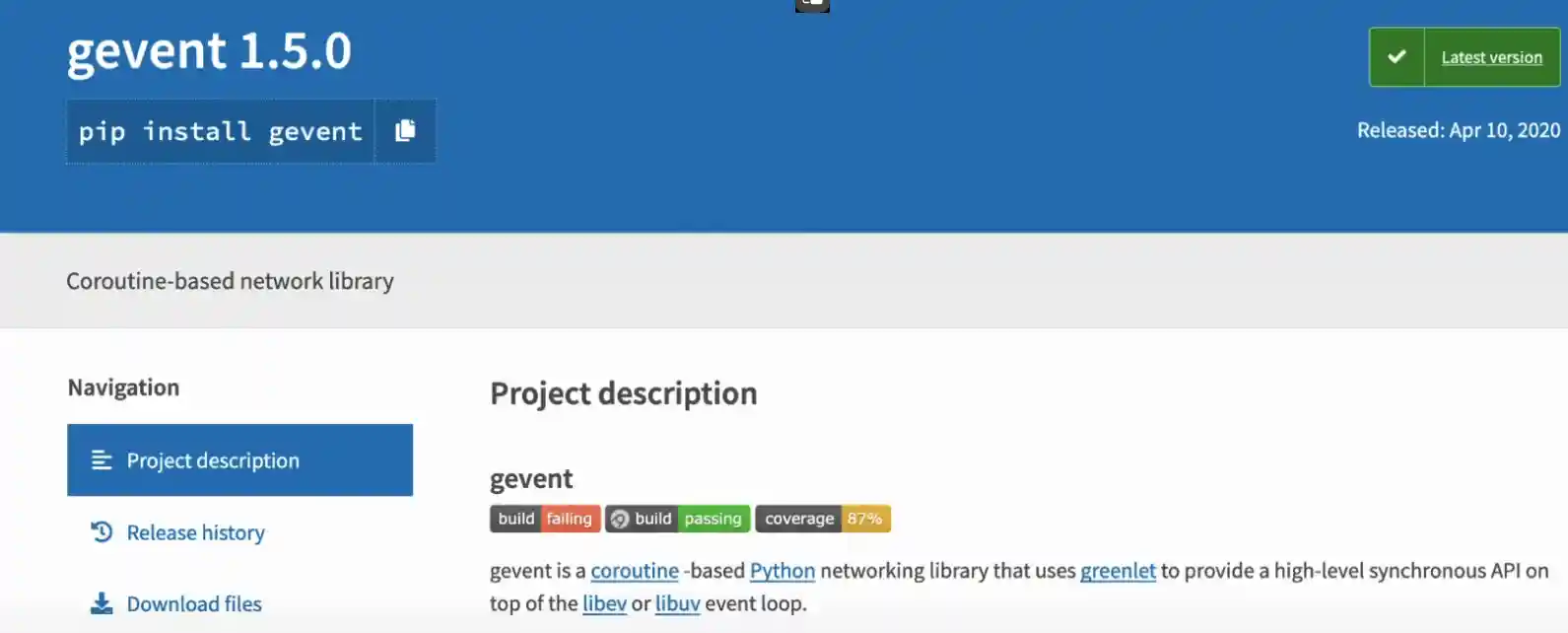Copy the pip install command icon
Screen dimensions: 1568x633
pyautogui.click(x=405, y=131)
